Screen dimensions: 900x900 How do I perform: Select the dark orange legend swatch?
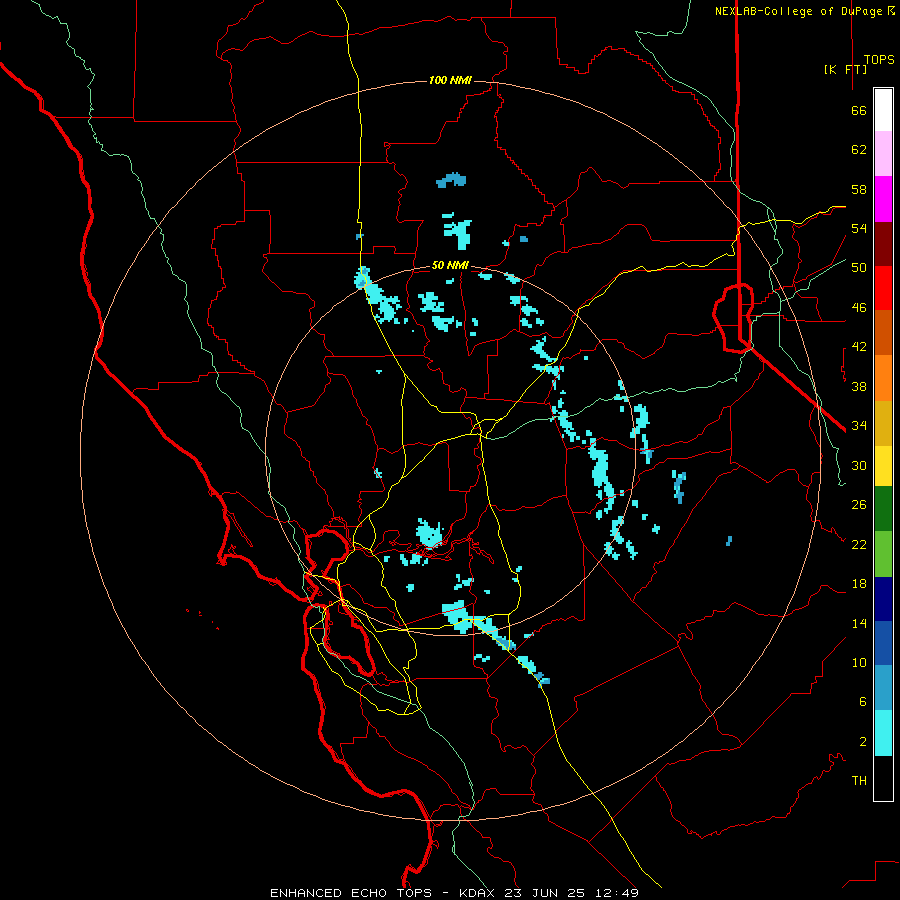pos(883,333)
